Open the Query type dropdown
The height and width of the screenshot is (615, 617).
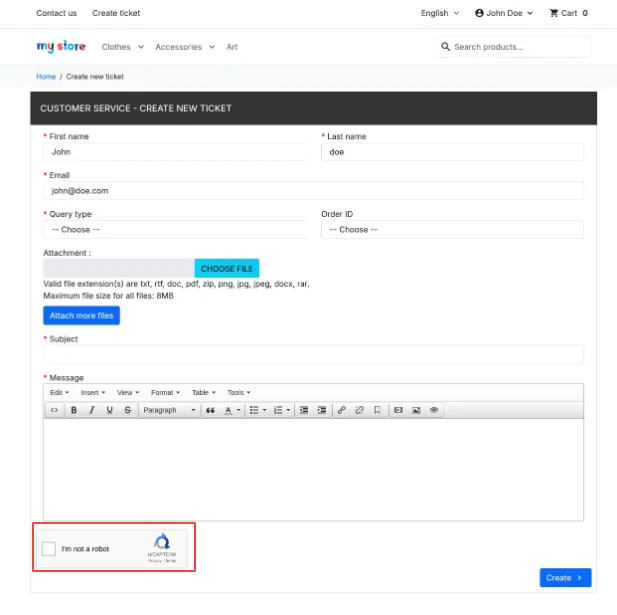tap(174, 229)
